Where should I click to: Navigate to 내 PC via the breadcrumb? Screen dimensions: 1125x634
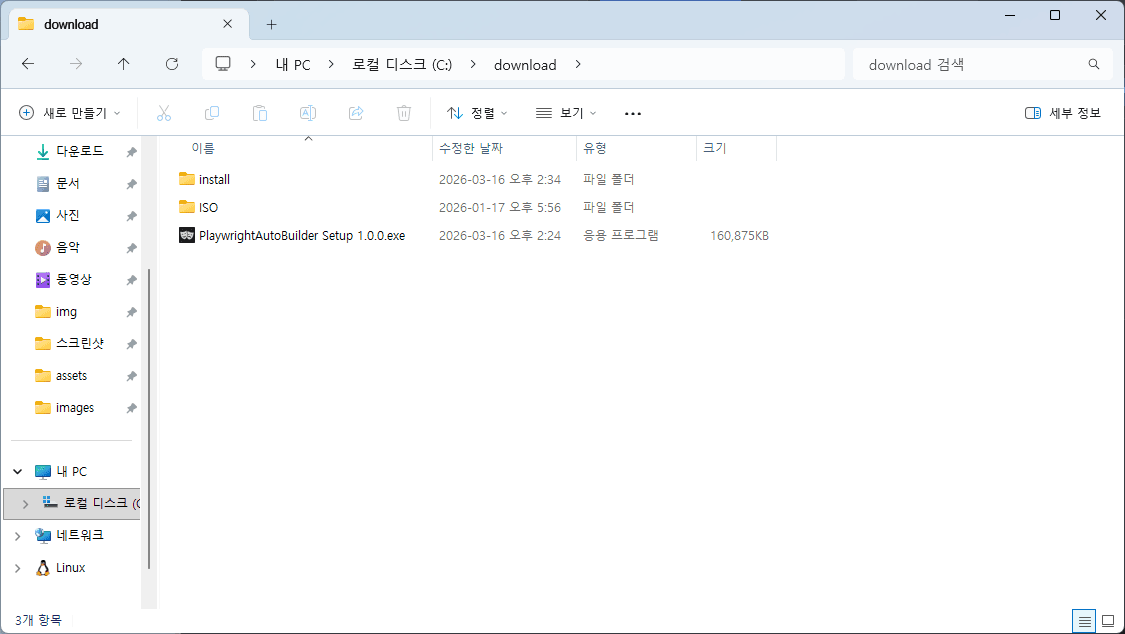point(292,64)
